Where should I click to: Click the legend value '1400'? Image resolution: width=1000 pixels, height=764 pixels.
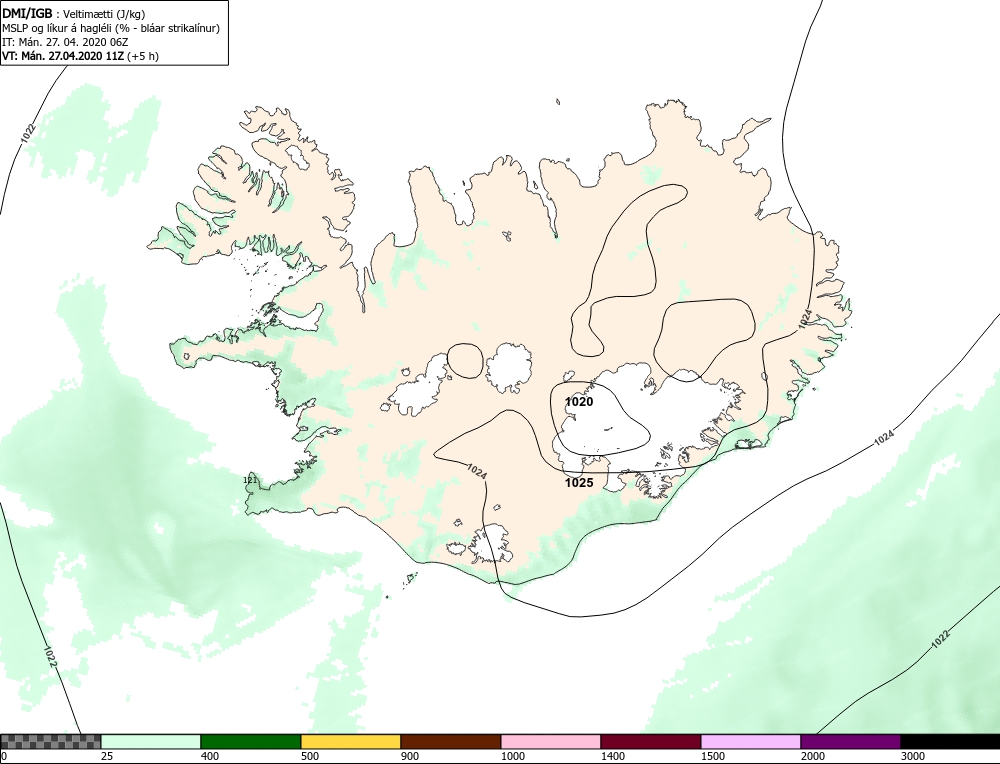pyautogui.click(x=614, y=756)
